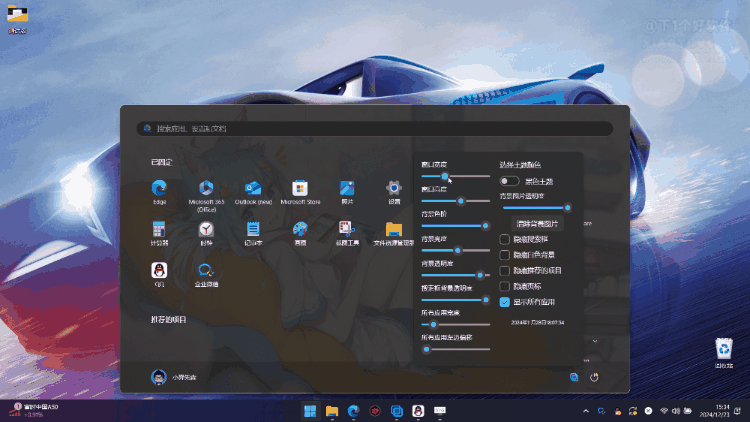The image size is (750, 422).
Task: Click the clear background image (清除背景图片) button
Action: tap(537, 224)
